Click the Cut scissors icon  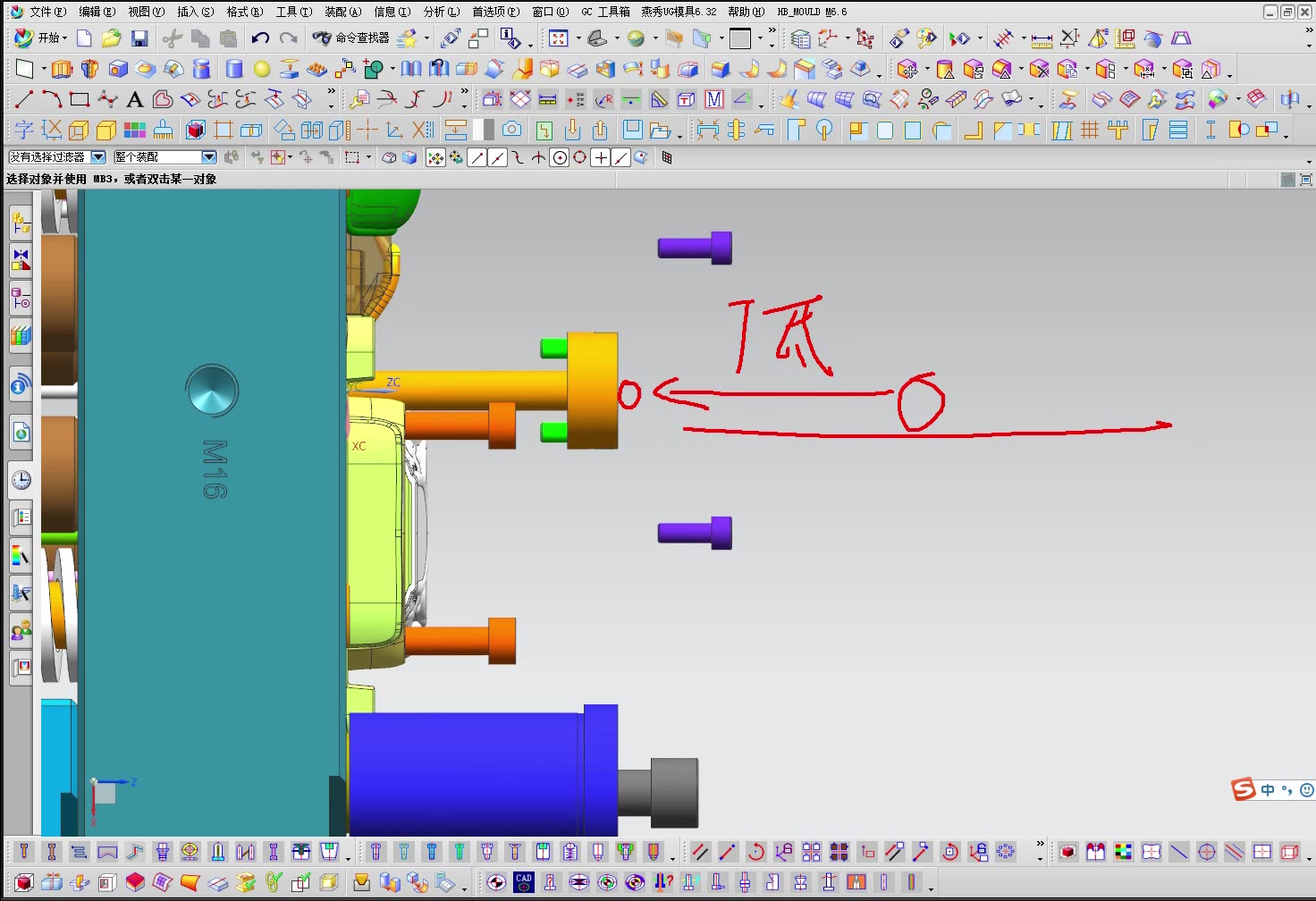click(x=172, y=38)
